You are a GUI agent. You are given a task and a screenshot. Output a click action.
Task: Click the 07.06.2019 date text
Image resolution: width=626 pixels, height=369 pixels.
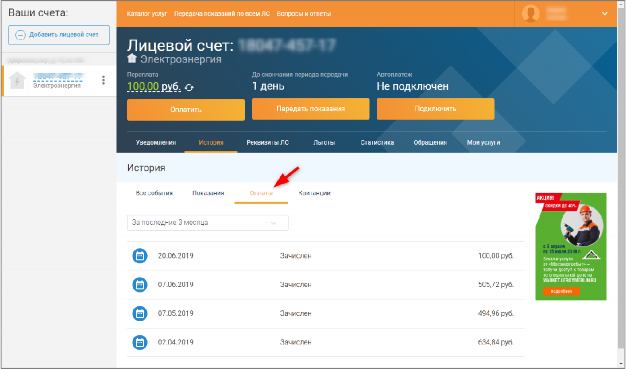point(176,285)
